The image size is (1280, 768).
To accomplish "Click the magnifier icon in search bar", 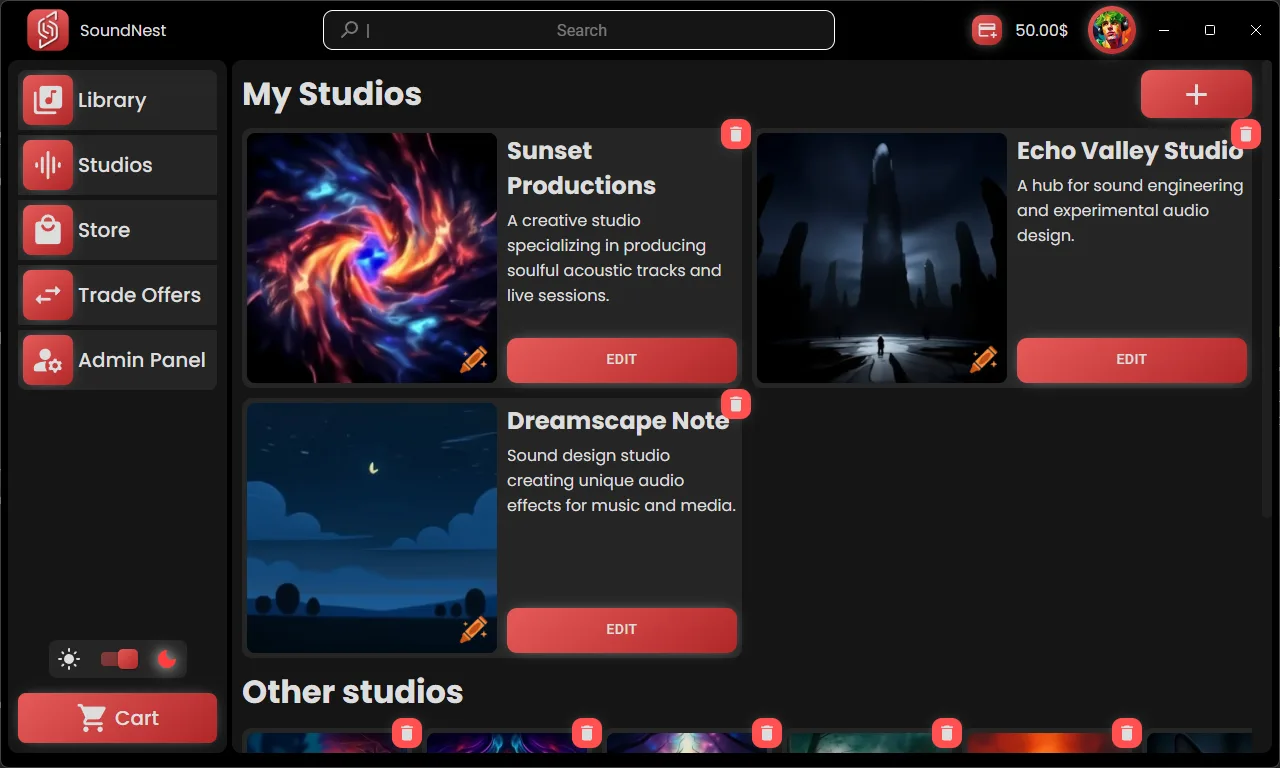I will tap(349, 30).
